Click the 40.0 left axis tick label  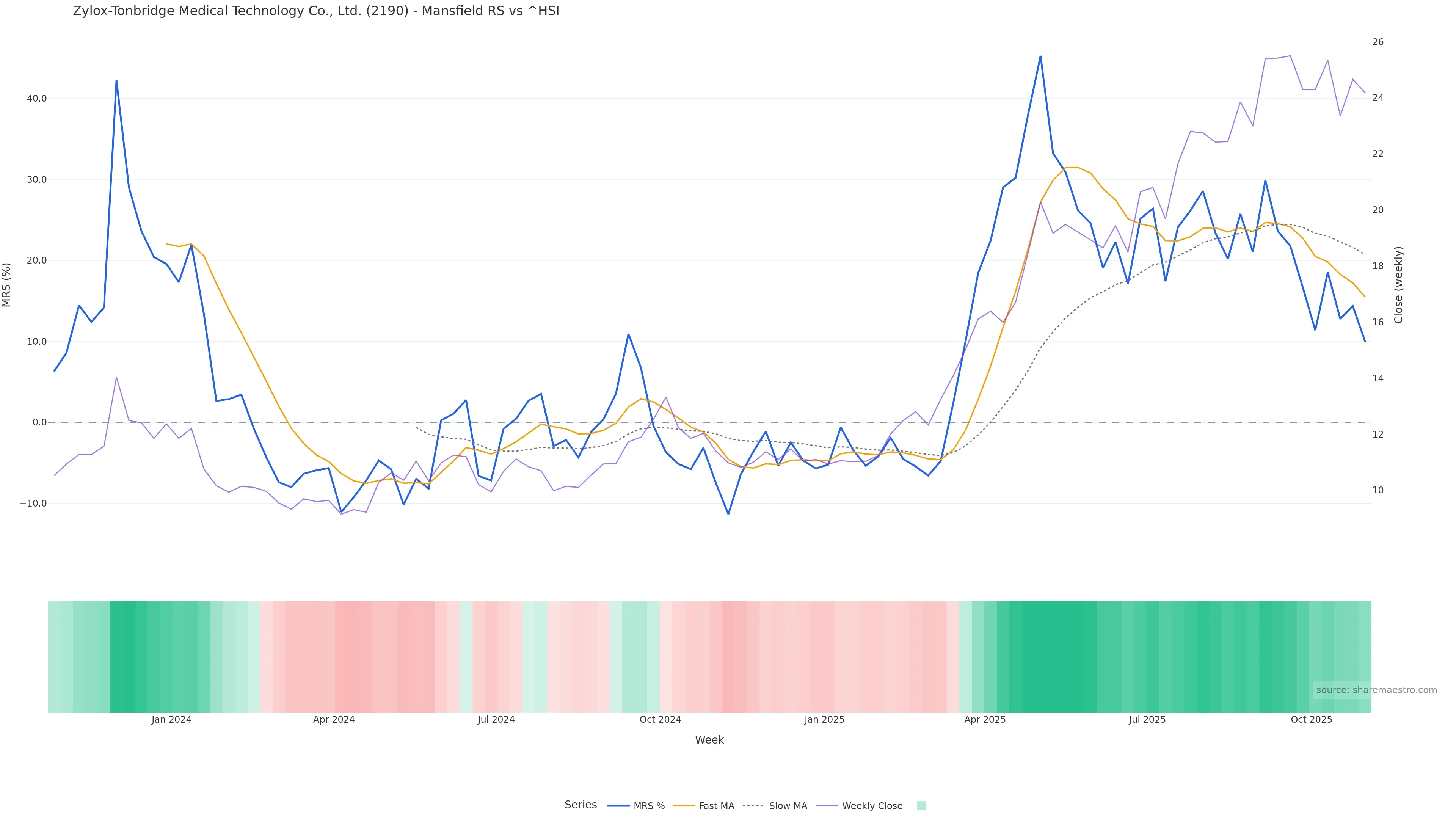37,99
